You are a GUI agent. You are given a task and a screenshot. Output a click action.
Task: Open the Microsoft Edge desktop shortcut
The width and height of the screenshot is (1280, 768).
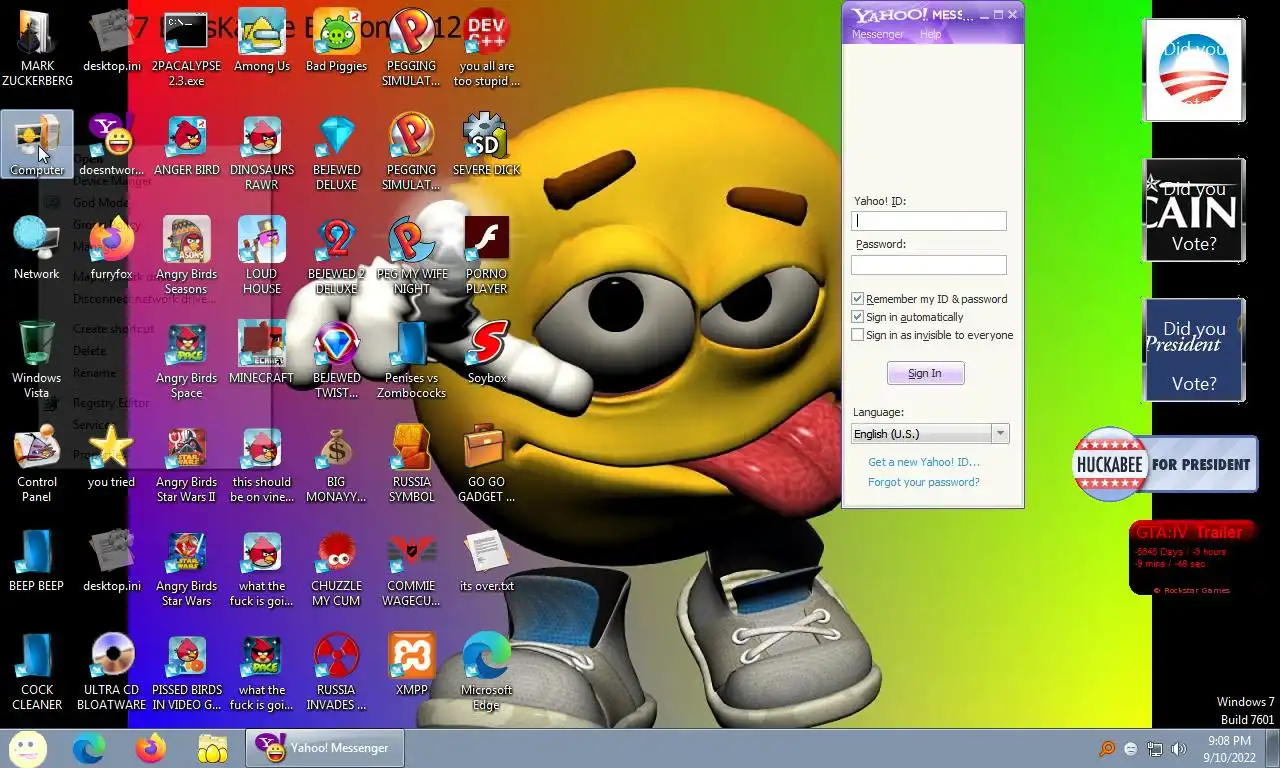pos(487,672)
